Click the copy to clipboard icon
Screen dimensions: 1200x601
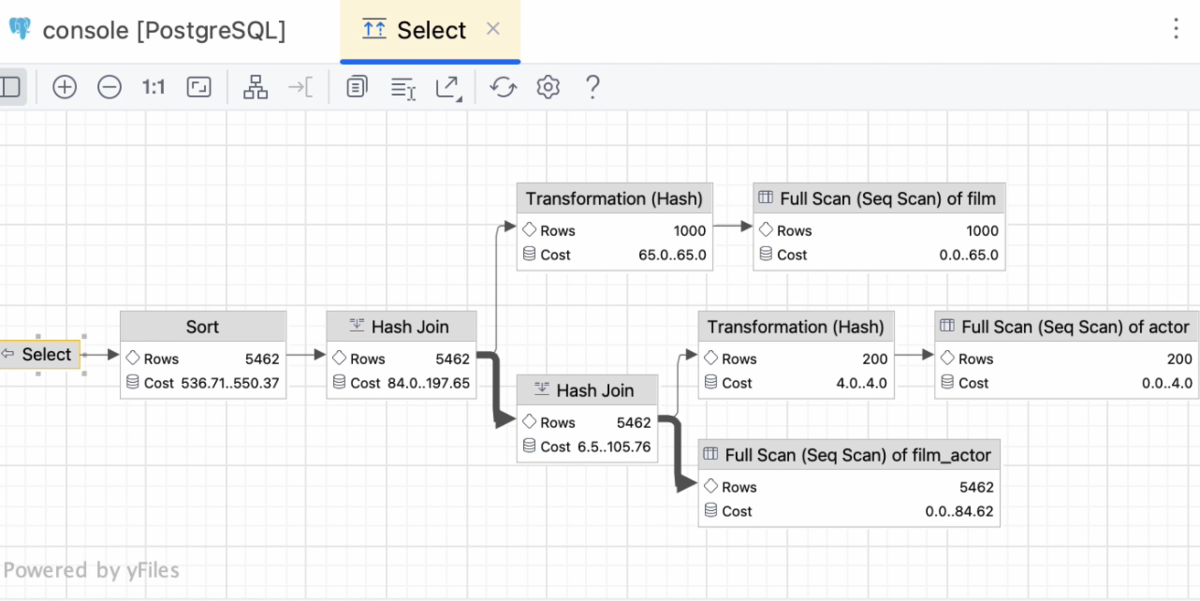(357, 88)
